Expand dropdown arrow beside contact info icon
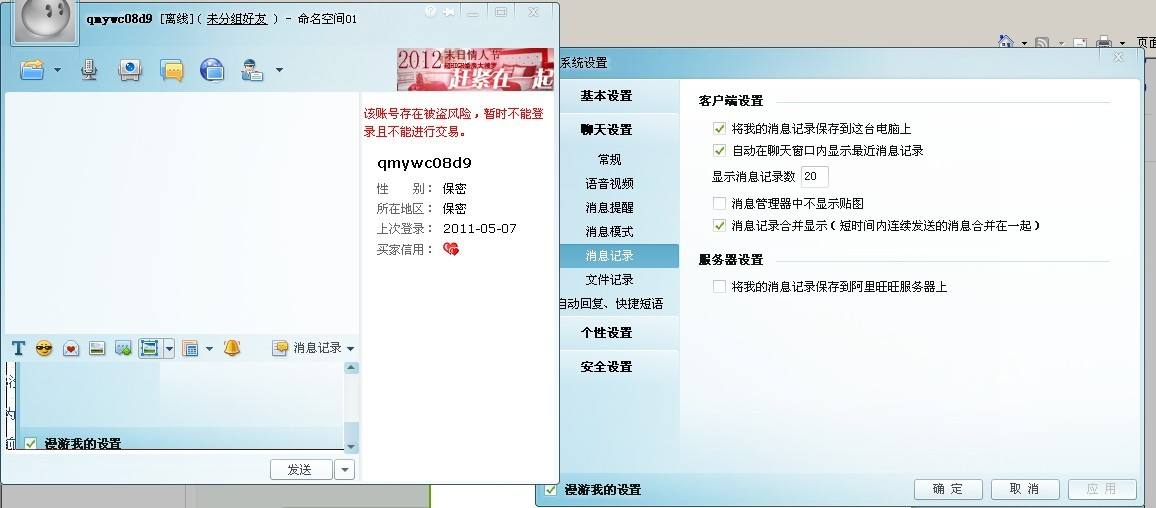This screenshot has width=1156, height=508. (279, 71)
